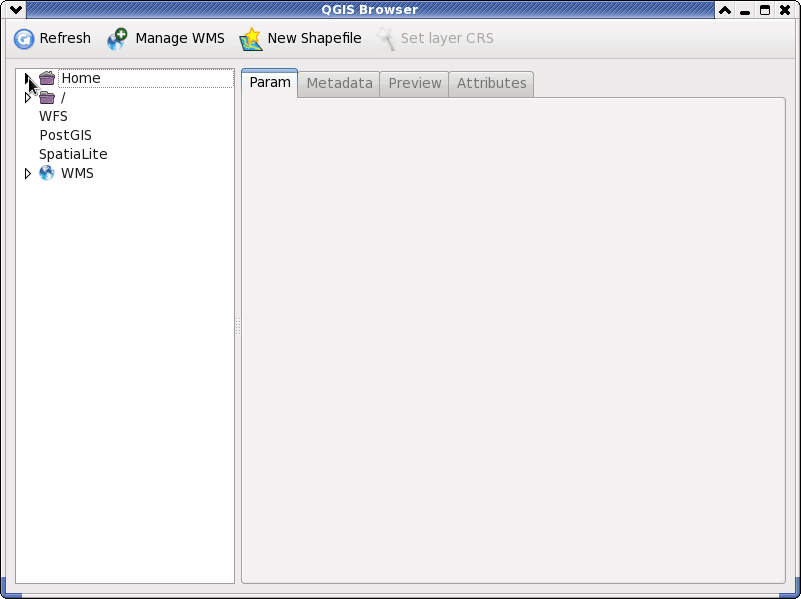Switch to the Param tab
The height and width of the screenshot is (599, 801).
click(x=270, y=82)
